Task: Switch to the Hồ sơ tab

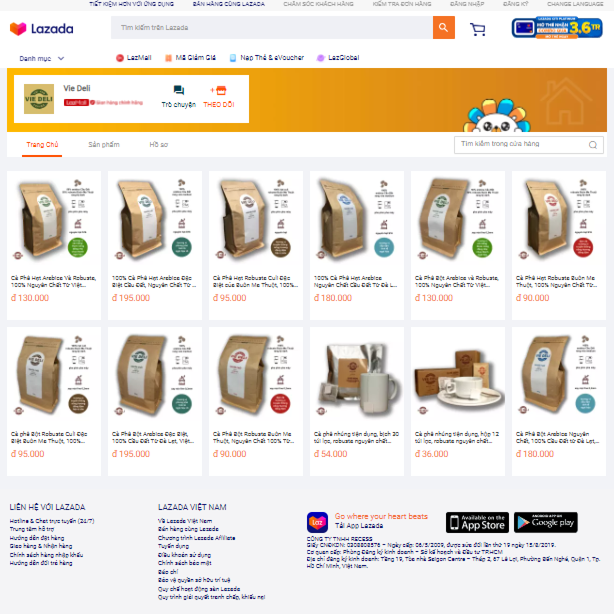Action: coord(159,144)
